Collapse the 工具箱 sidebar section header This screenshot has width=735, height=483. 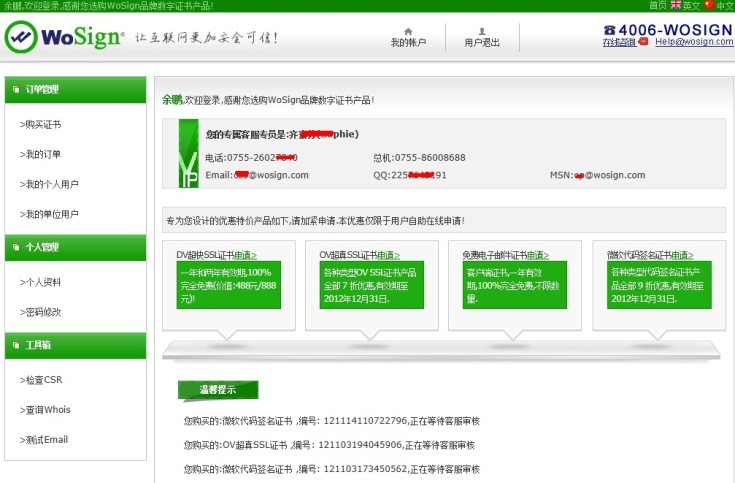pos(75,345)
